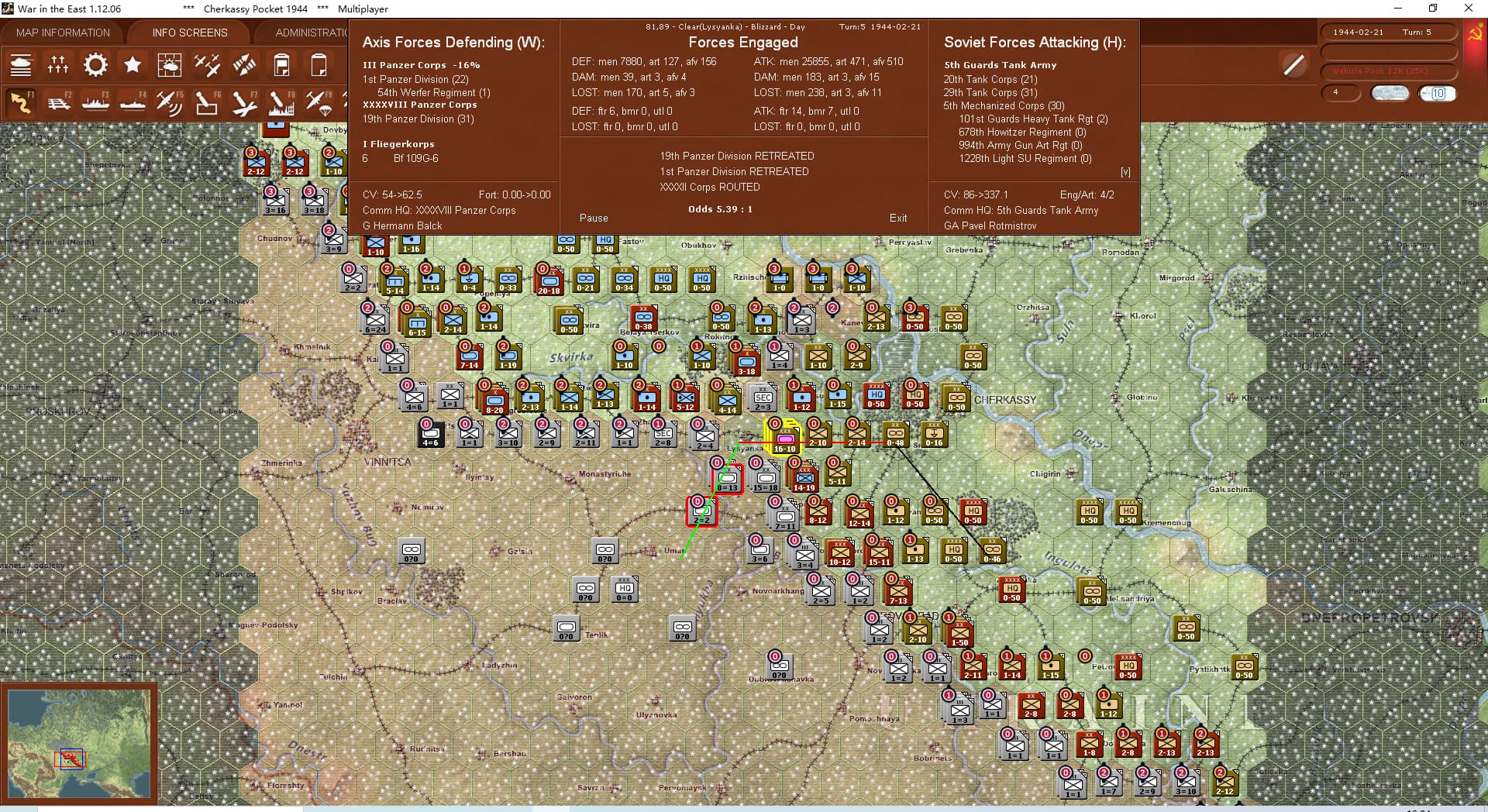This screenshot has width=1488, height=812.
Task: Click the field showing value 4
Action: 1341,93
